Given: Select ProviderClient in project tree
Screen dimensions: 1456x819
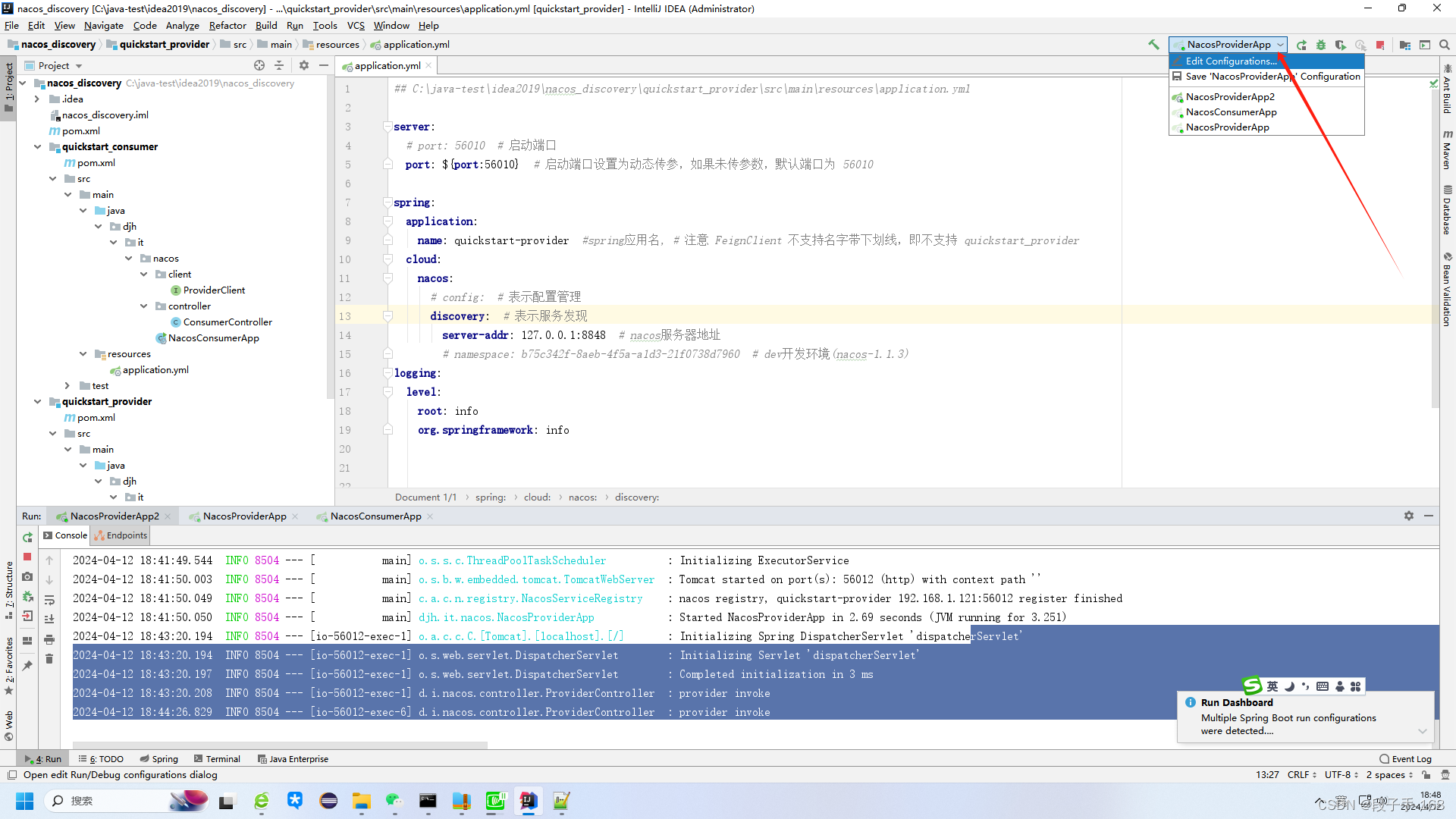Looking at the screenshot, I should [214, 290].
